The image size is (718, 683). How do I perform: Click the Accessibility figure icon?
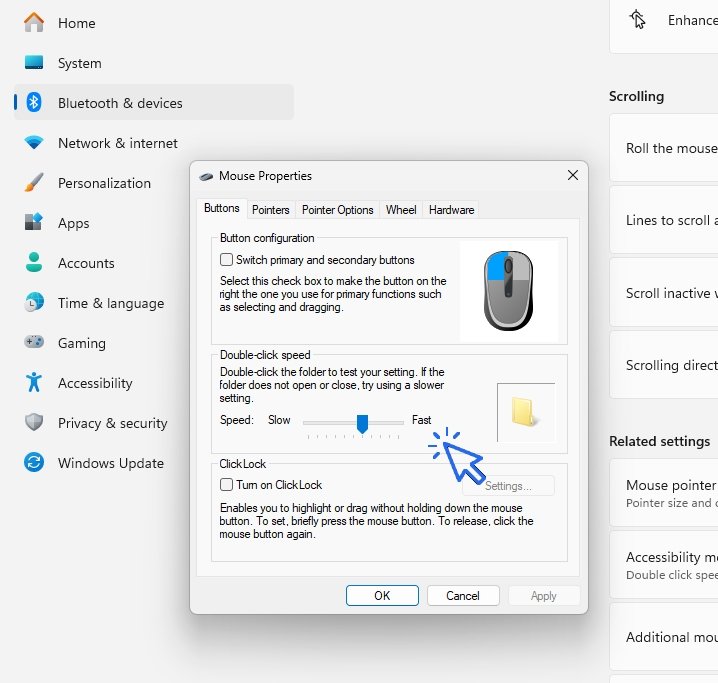(34, 382)
